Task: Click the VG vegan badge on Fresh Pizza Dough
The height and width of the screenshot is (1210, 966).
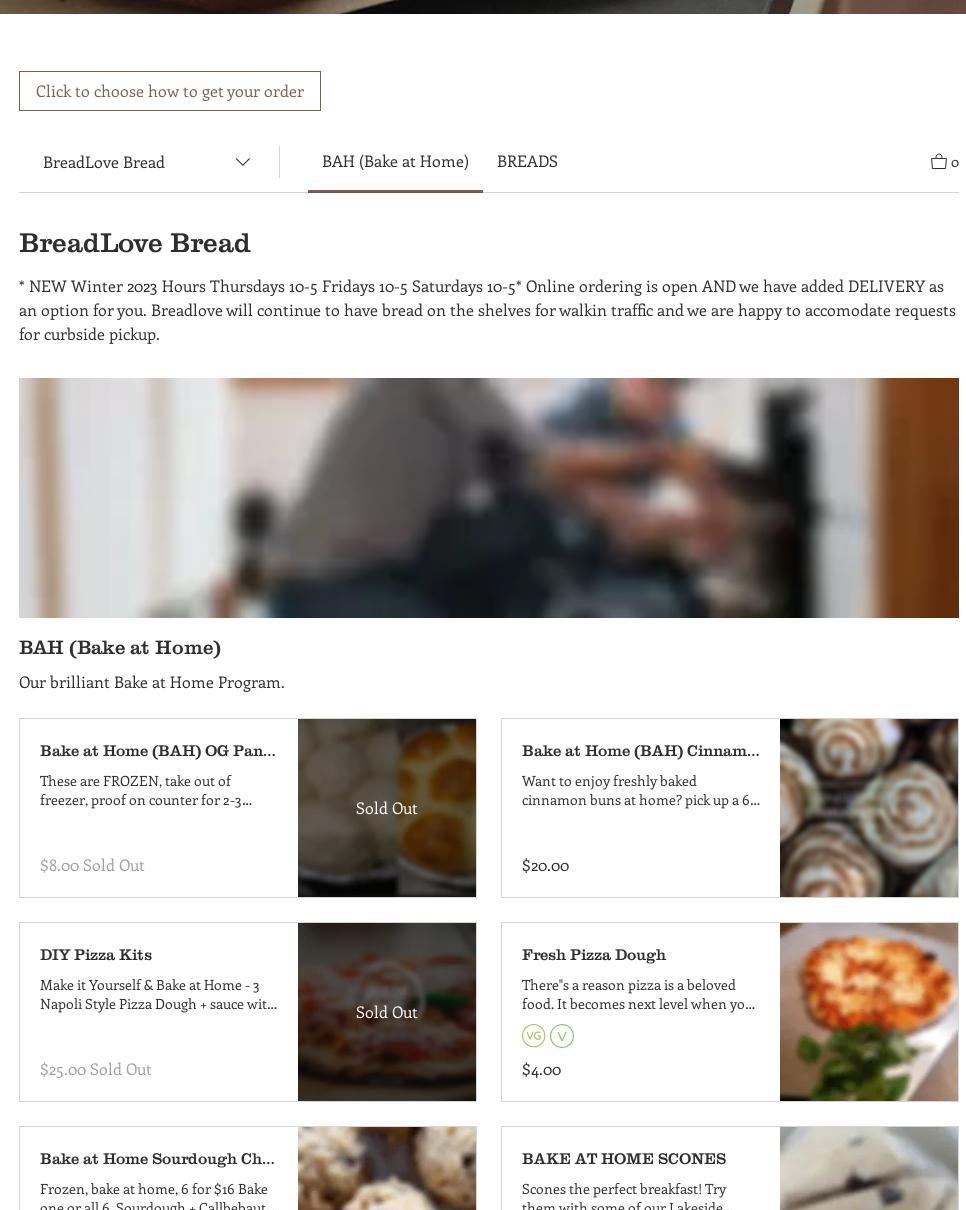Action: [x=534, y=1036]
